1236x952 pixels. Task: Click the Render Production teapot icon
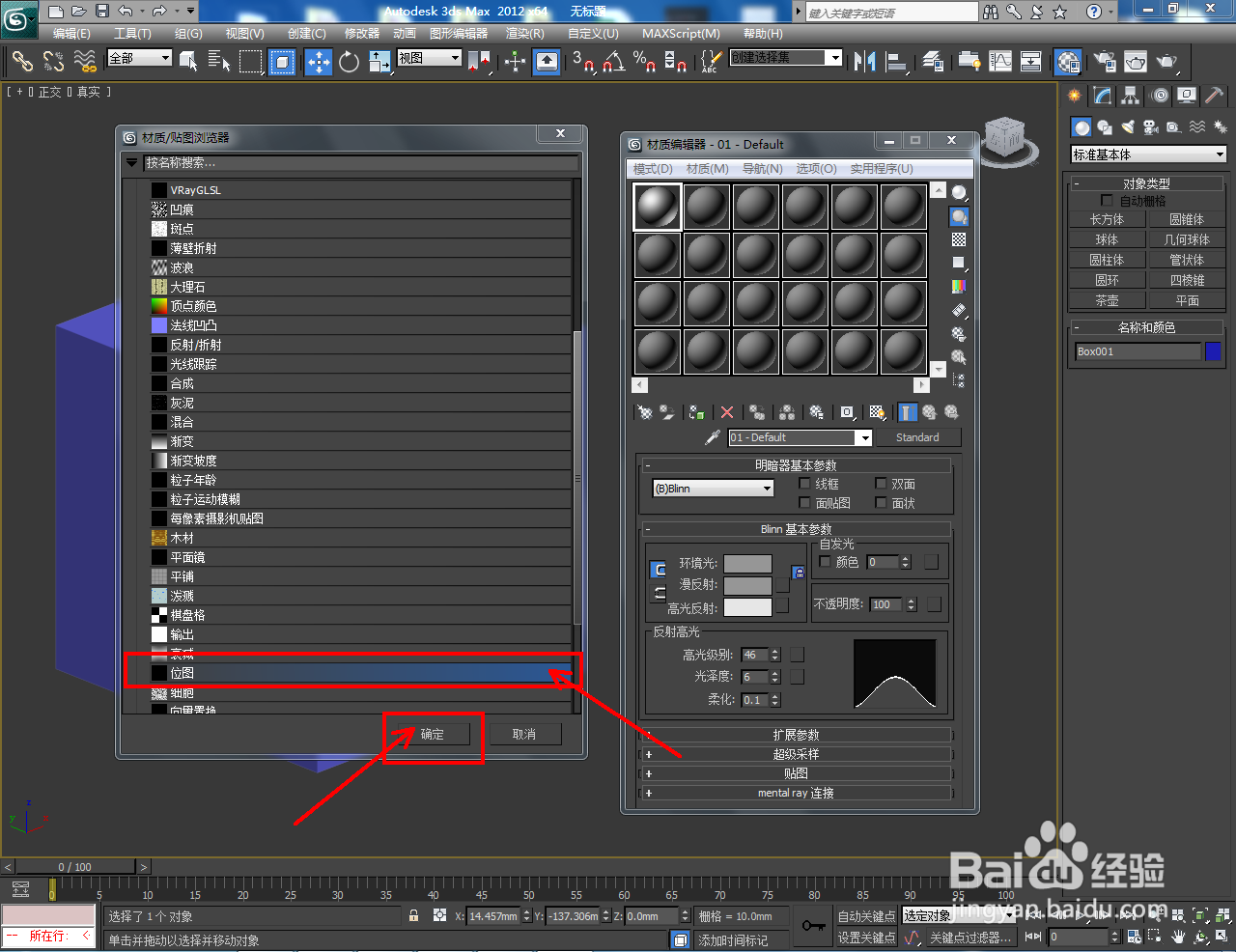point(1167,62)
